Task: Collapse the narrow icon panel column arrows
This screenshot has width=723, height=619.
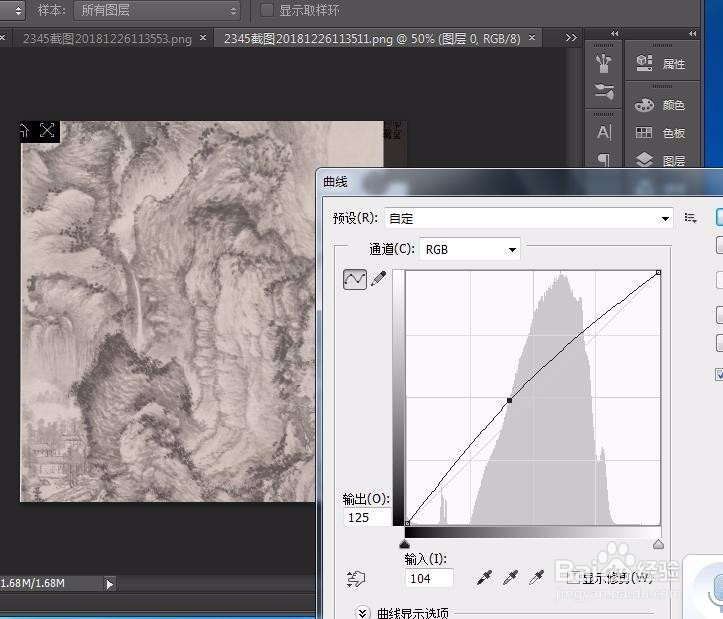Action: (x=614, y=33)
